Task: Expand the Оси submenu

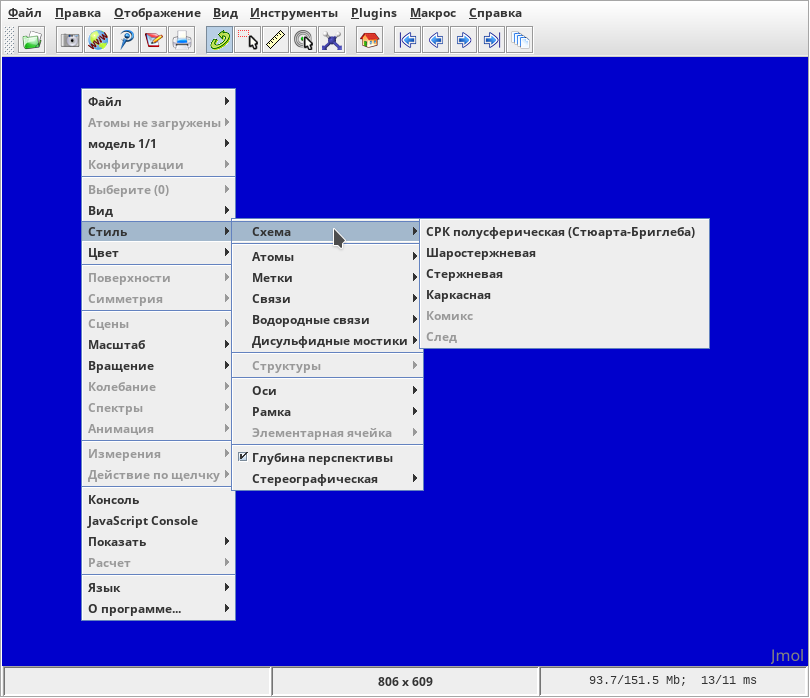Action: [x=328, y=391]
